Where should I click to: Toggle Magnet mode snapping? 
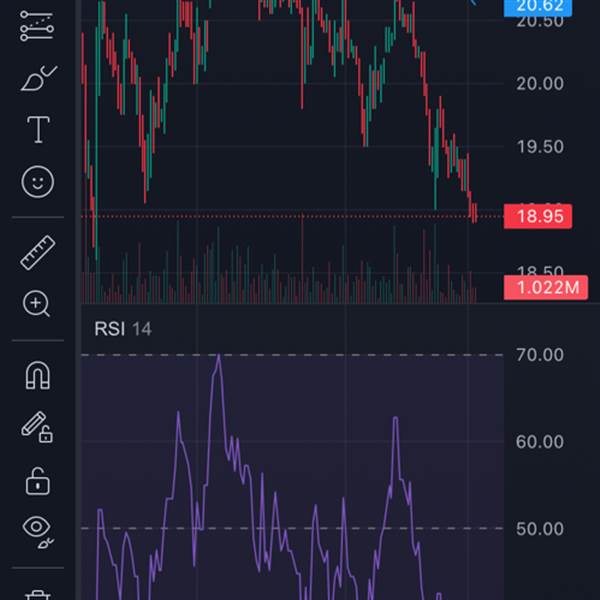38,376
